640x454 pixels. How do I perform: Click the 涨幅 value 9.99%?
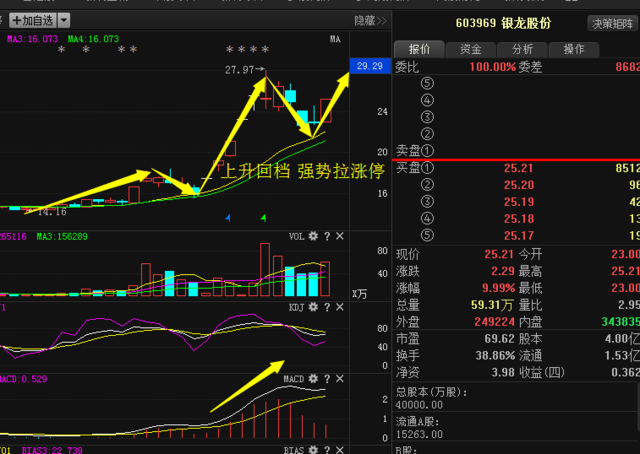coord(498,288)
